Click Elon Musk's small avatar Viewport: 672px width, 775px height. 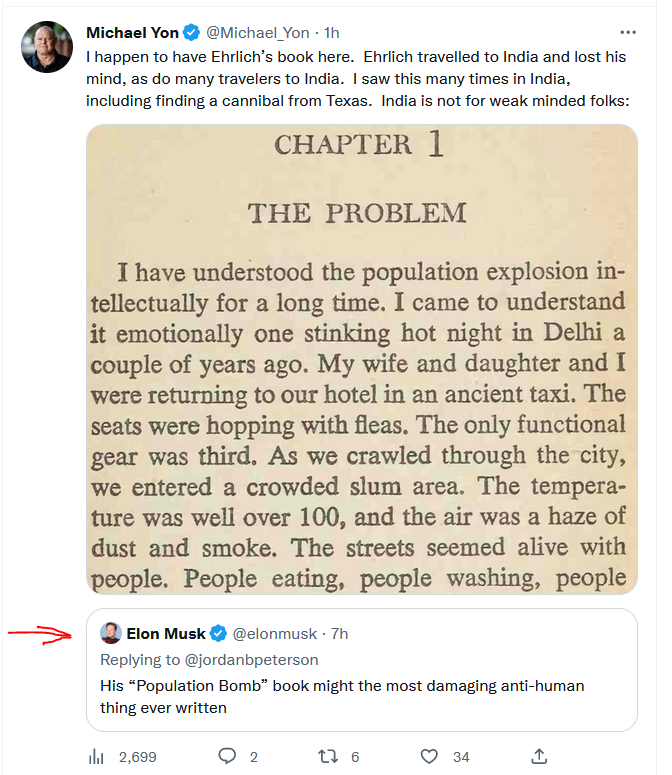point(111,633)
